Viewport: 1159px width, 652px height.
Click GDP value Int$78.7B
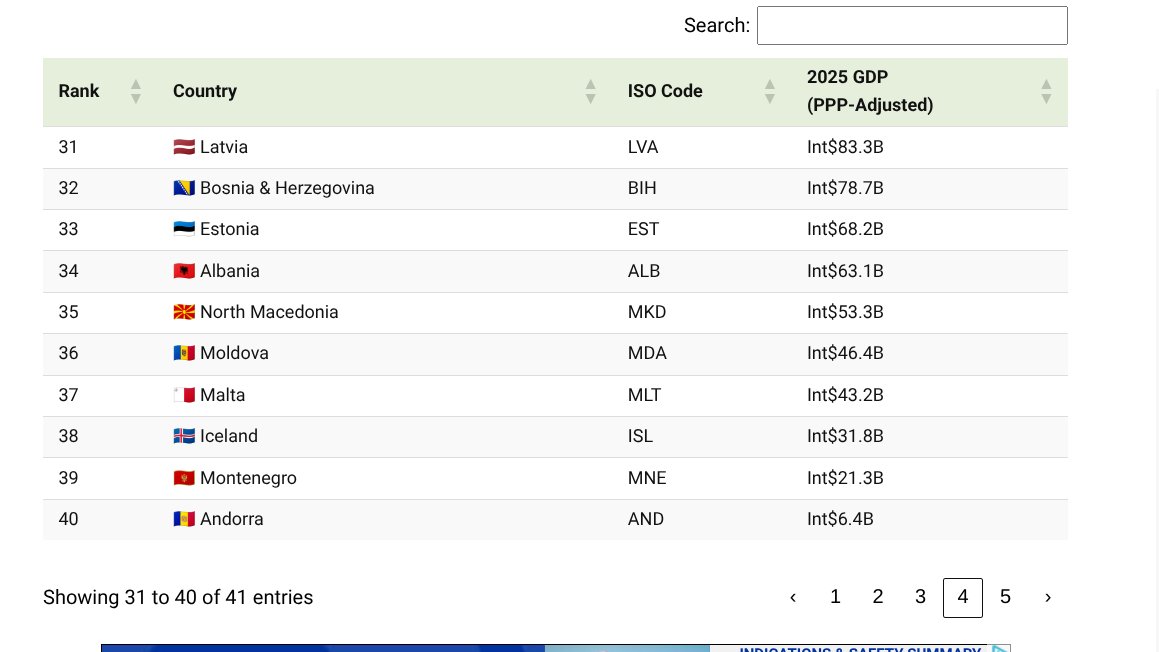coord(845,188)
